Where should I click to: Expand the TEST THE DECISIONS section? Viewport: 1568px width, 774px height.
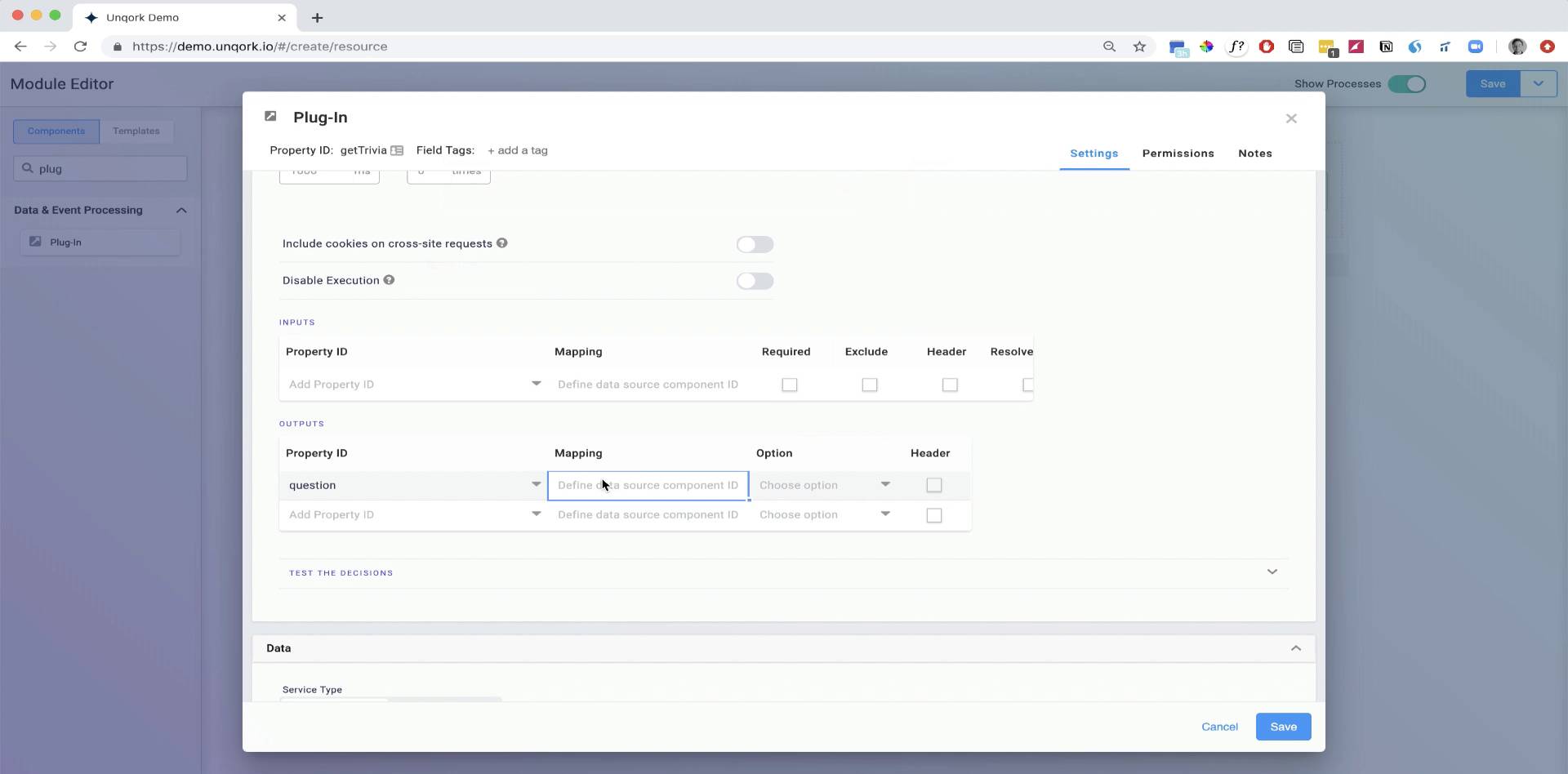[x=1272, y=572]
